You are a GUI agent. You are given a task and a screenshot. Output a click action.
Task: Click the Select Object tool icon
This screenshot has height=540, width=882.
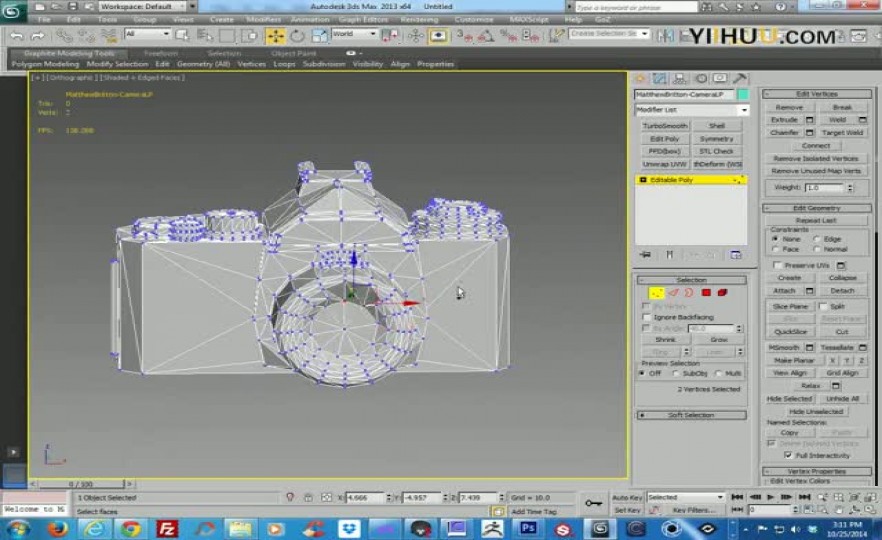[182, 36]
